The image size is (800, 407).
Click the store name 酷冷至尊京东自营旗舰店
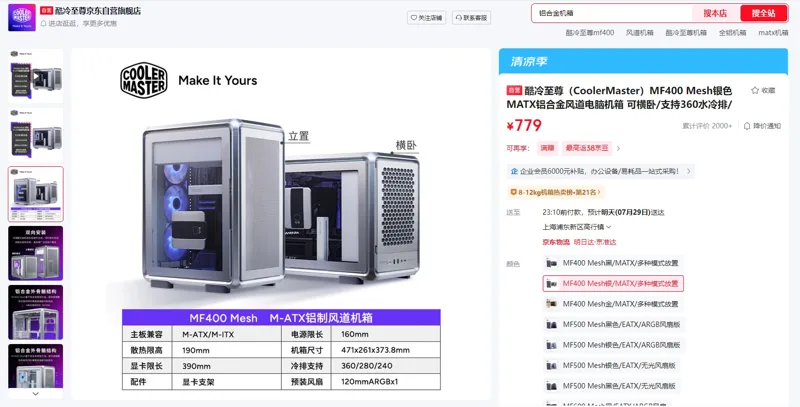[x=98, y=11]
